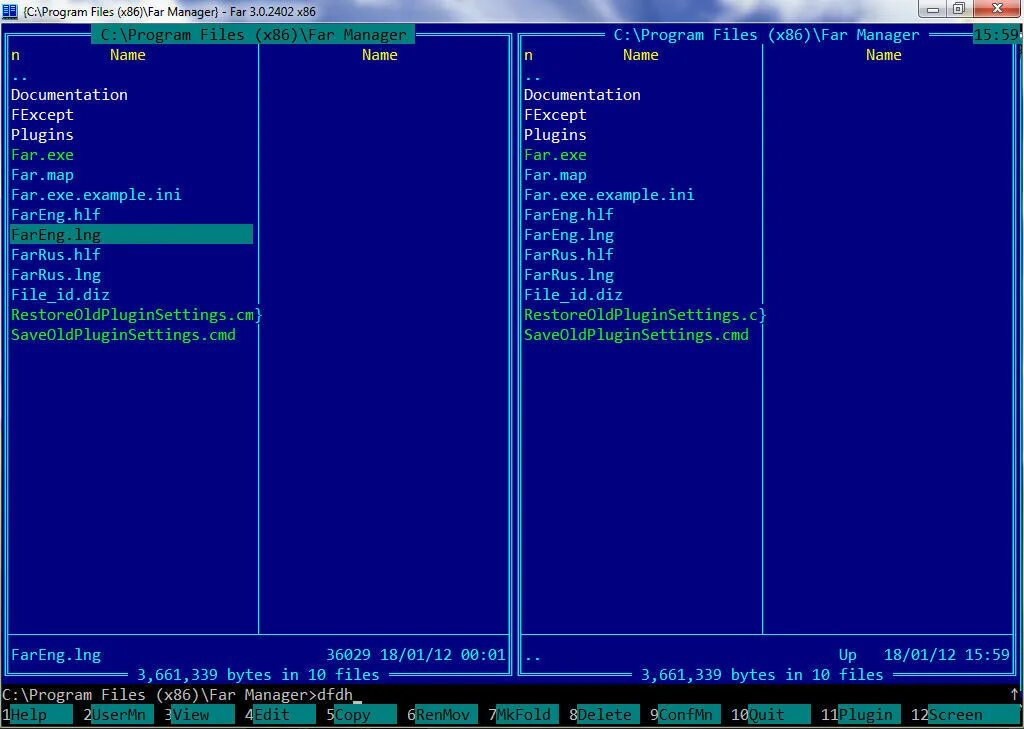Select RestoreOldPluginSettings.cm in left panel
Viewport: 1024px width, 729px height.
(132, 315)
